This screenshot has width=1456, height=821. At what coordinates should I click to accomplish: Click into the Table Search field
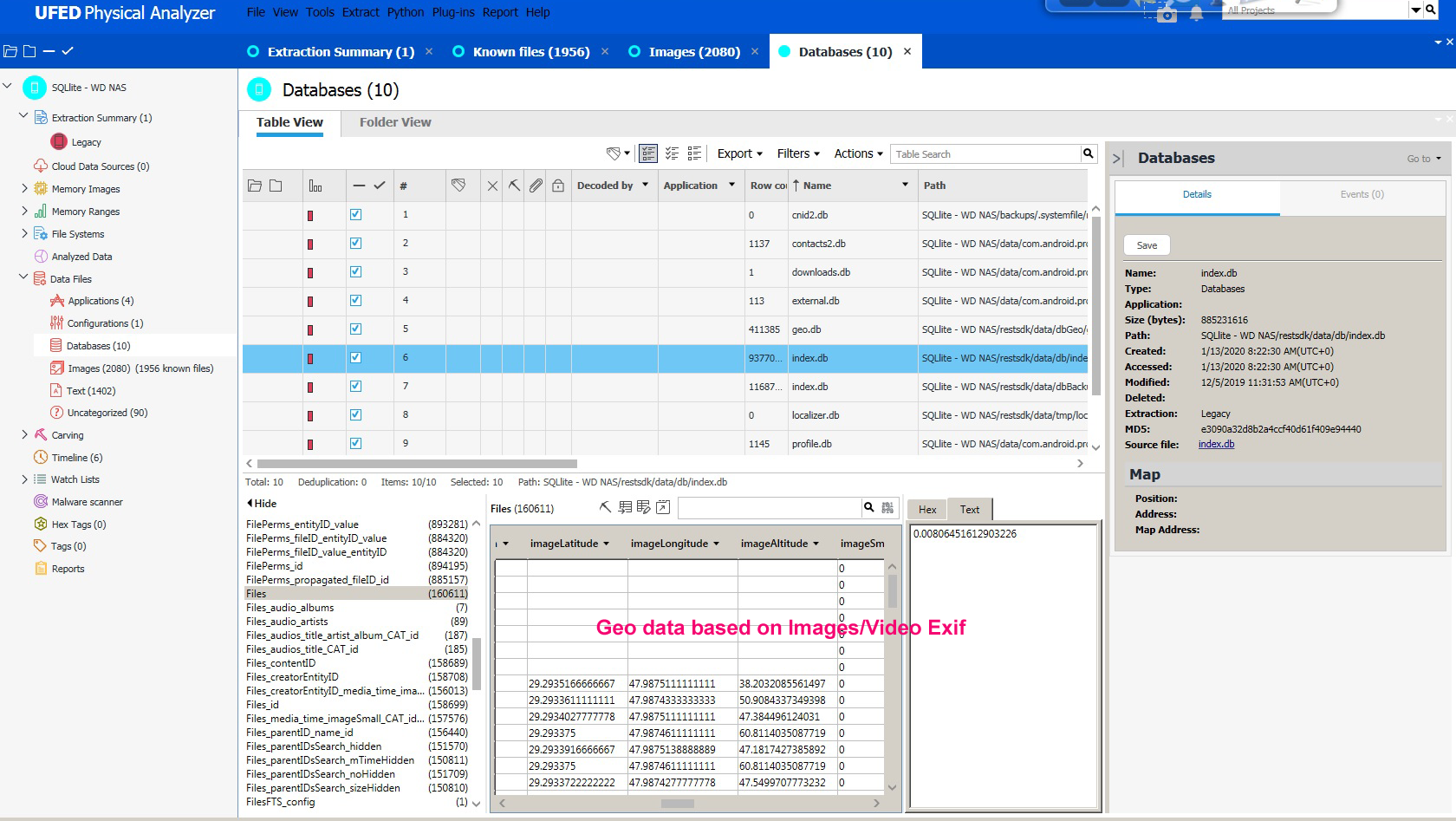click(x=985, y=153)
